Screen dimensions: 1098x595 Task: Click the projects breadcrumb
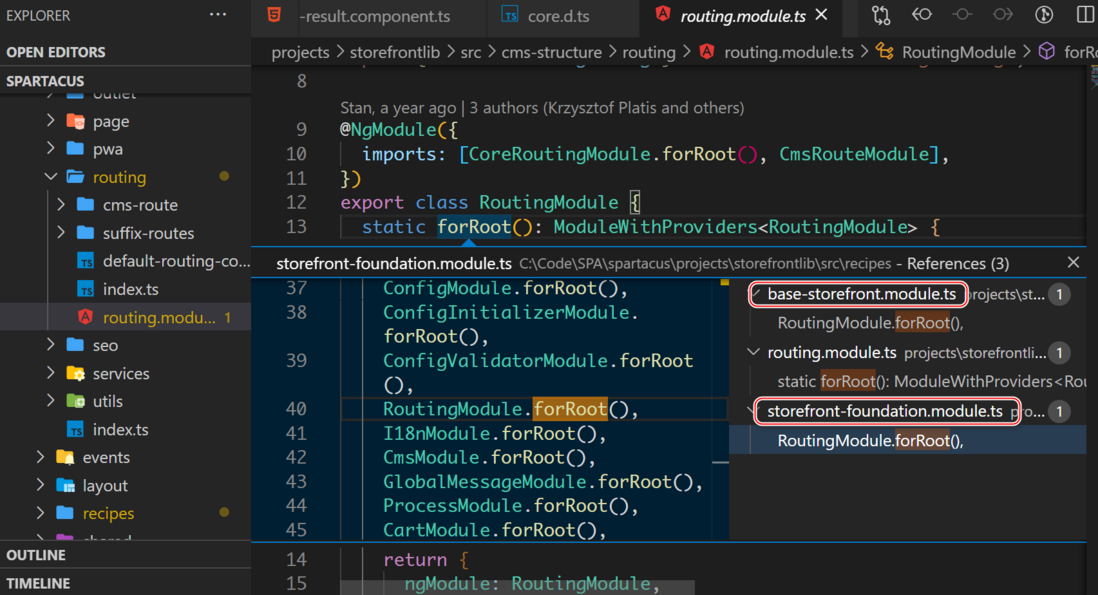click(x=300, y=52)
